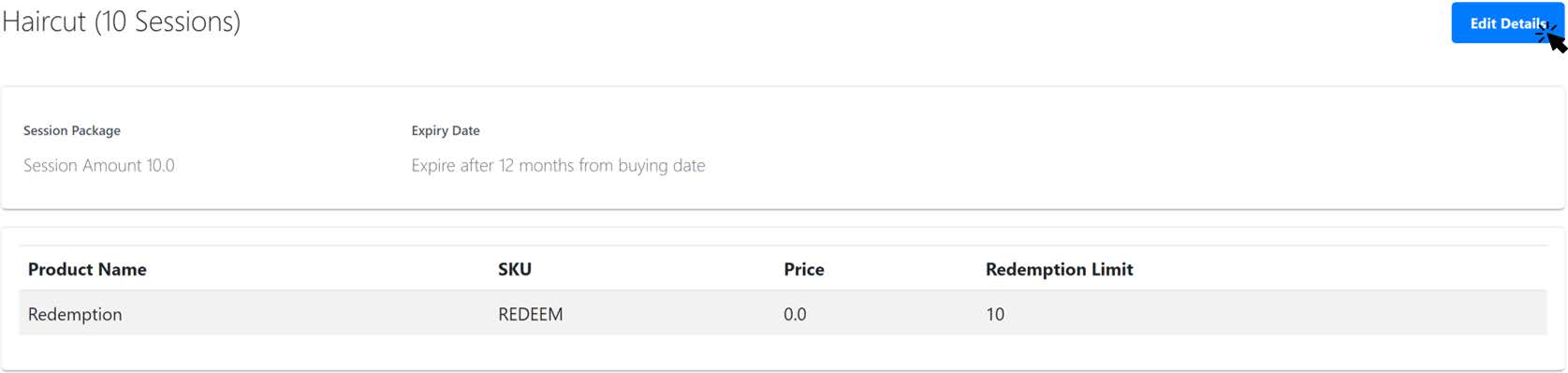Click the "10.0" number in Session Amount
This screenshot has width=1568, height=373.
(160, 165)
